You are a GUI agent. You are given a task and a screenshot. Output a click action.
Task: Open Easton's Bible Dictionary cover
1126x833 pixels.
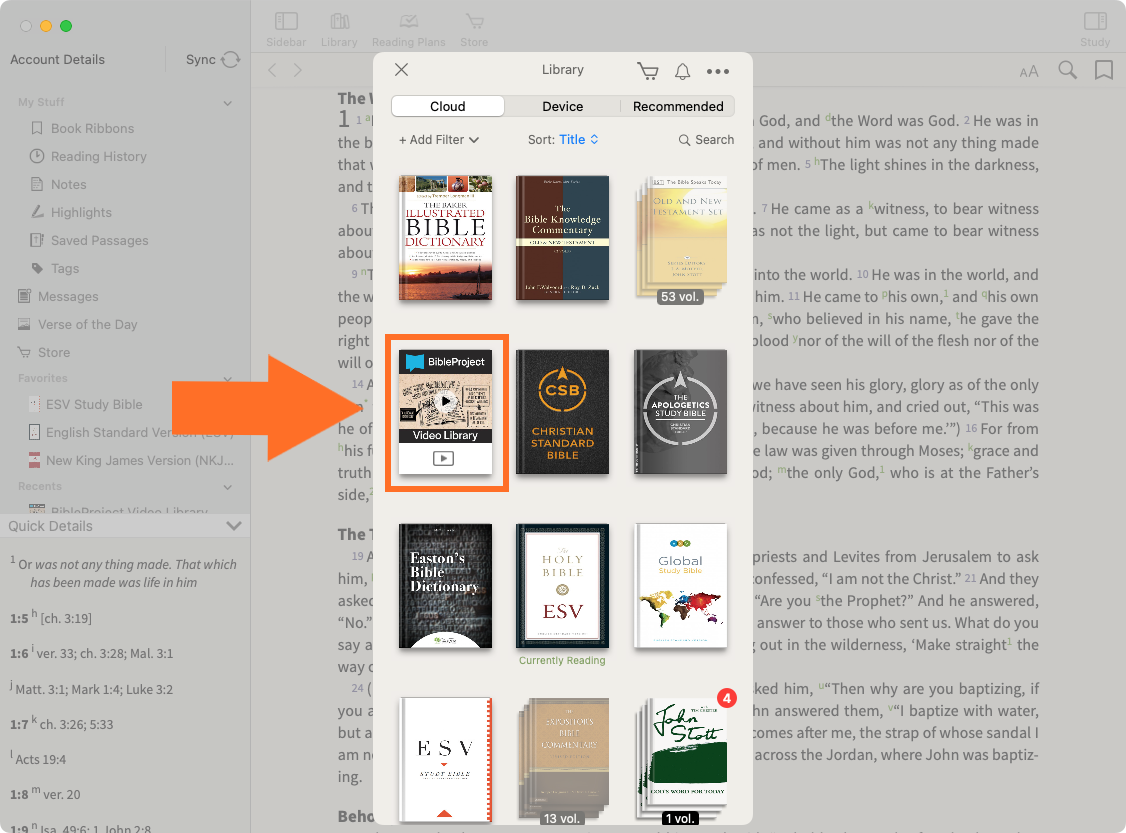coord(445,586)
